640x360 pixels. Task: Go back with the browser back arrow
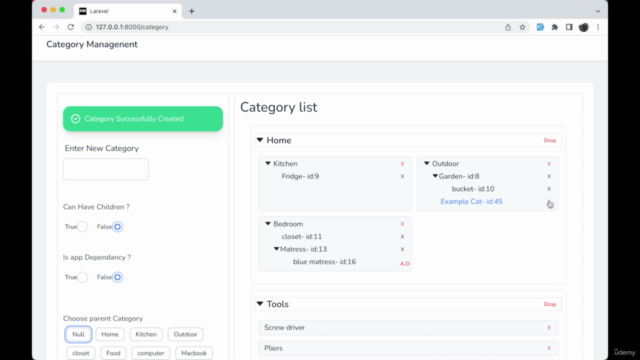(x=42, y=27)
